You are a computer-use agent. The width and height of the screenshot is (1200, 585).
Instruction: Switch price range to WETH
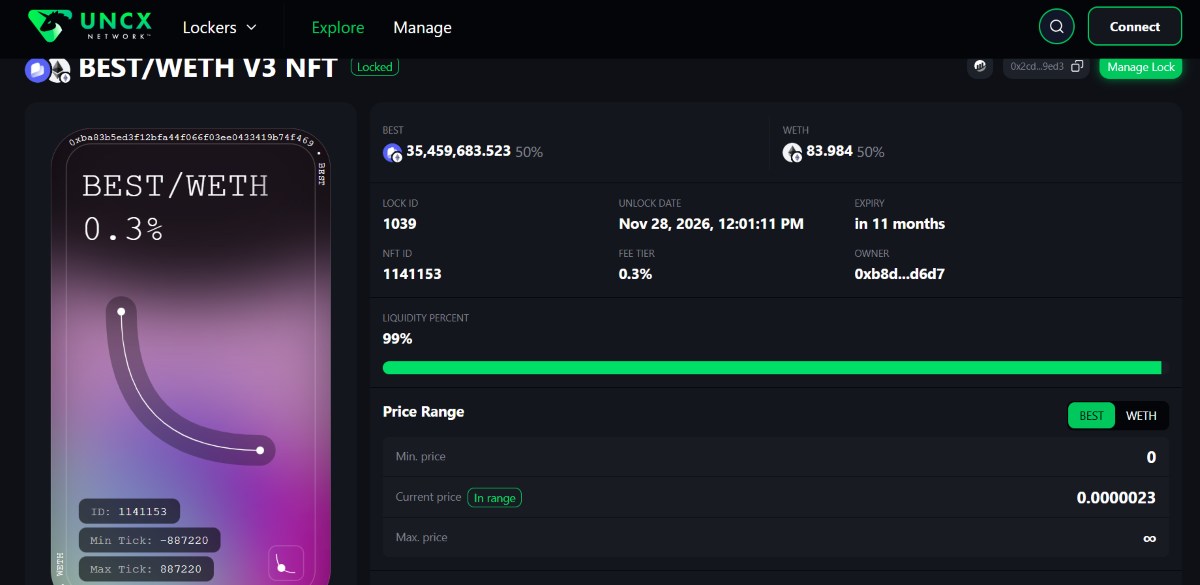click(x=1141, y=416)
